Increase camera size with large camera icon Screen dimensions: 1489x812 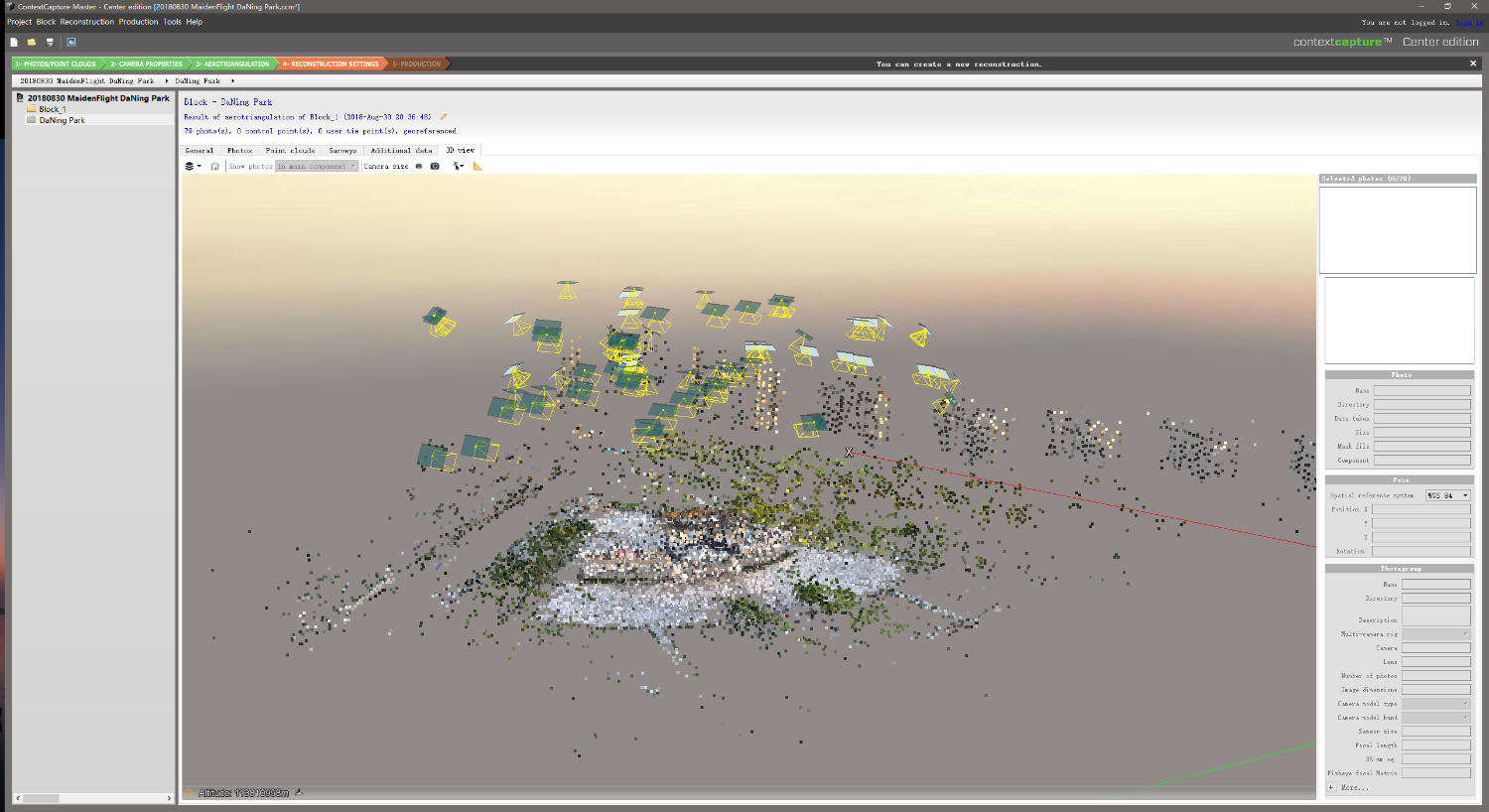435,166
